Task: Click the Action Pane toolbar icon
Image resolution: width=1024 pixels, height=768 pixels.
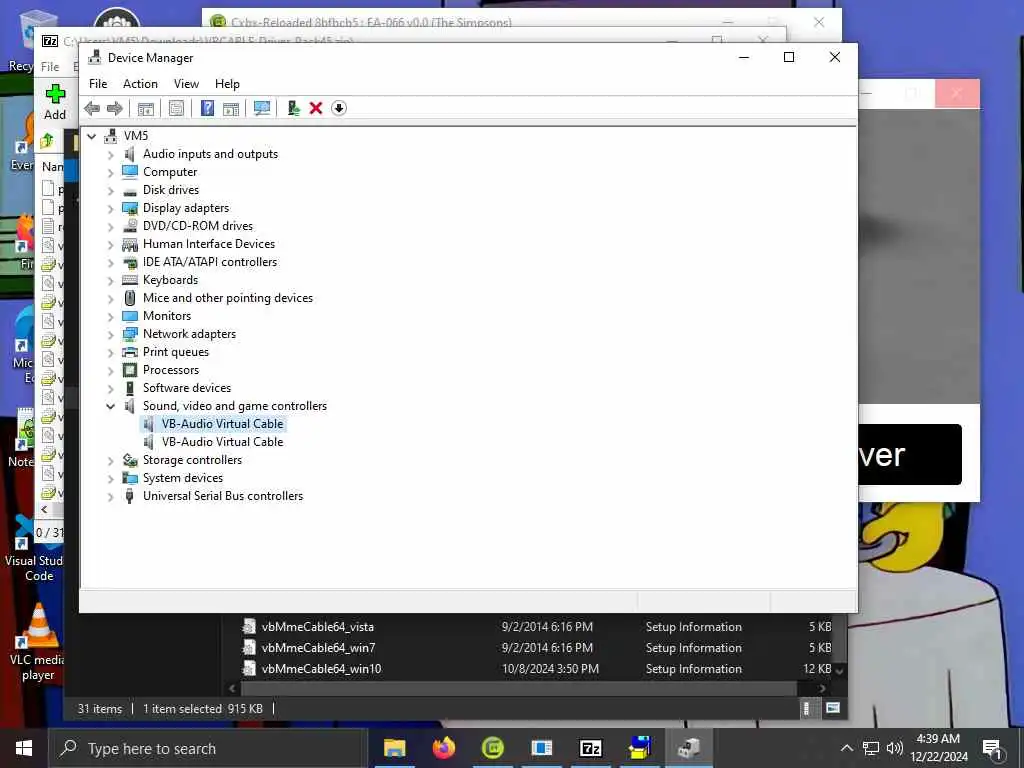Action: 231,108
